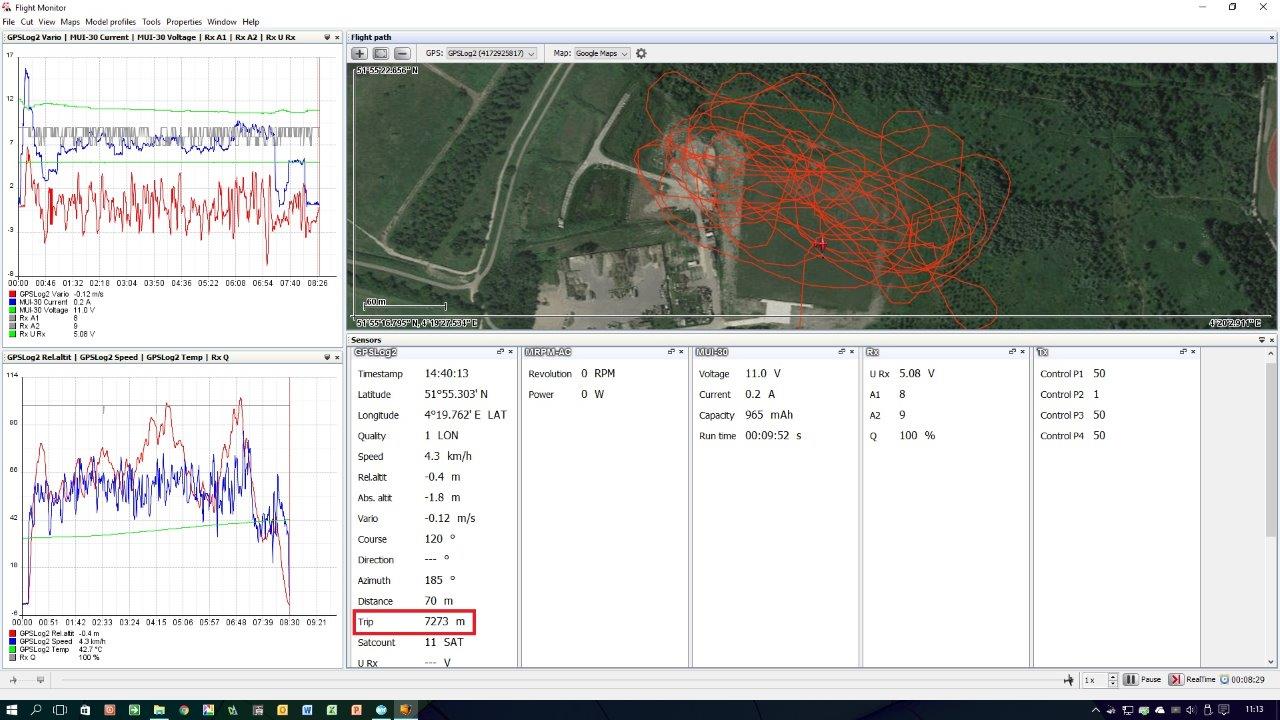
Task: Fit flight path to map view
Action: pyautogui.click(x=381, y=53)
